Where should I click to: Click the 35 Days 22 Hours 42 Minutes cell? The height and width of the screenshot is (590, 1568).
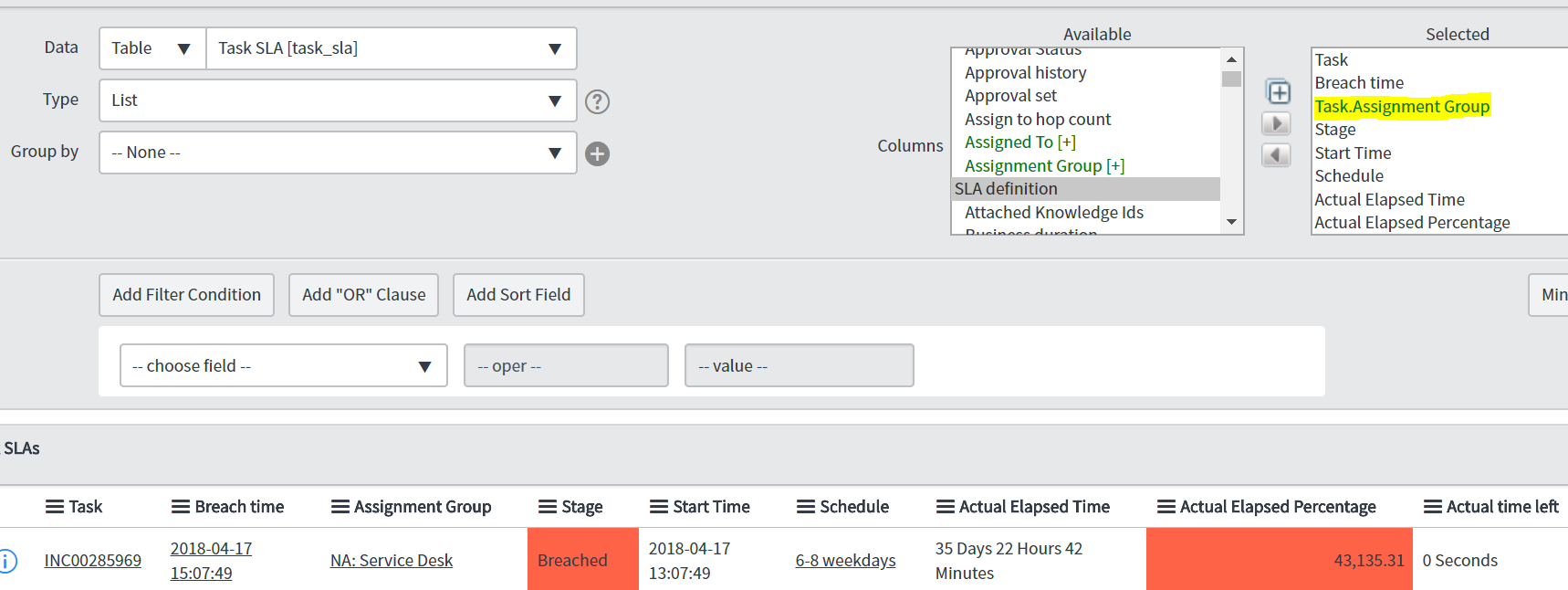point(1009,561)
